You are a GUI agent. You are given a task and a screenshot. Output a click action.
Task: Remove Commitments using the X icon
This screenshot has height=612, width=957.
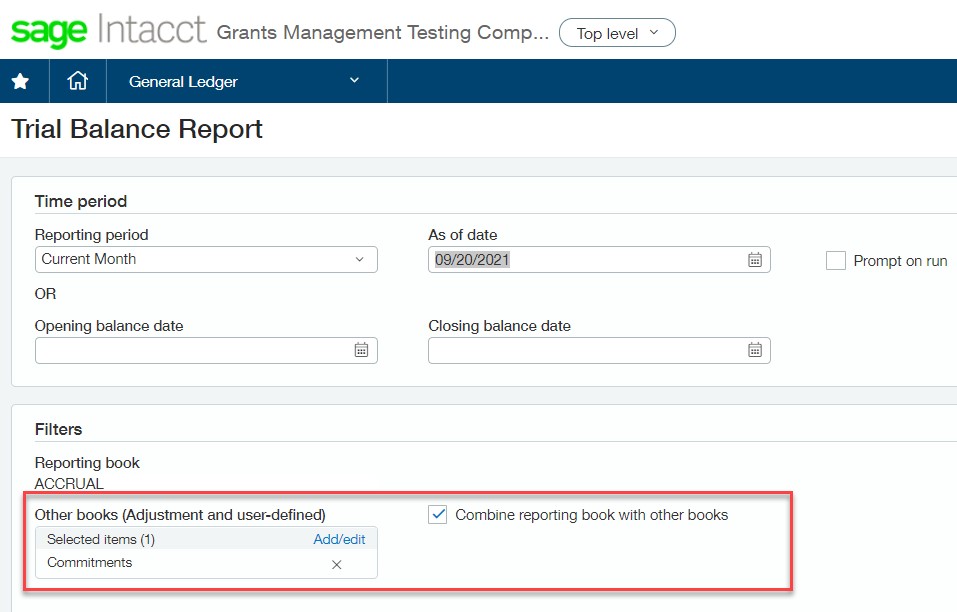pyautogui.click(x=337, y=564)
